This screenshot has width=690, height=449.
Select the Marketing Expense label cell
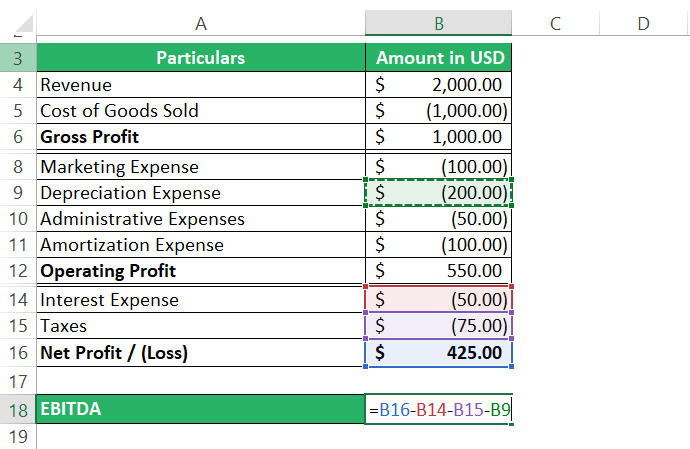200,167
